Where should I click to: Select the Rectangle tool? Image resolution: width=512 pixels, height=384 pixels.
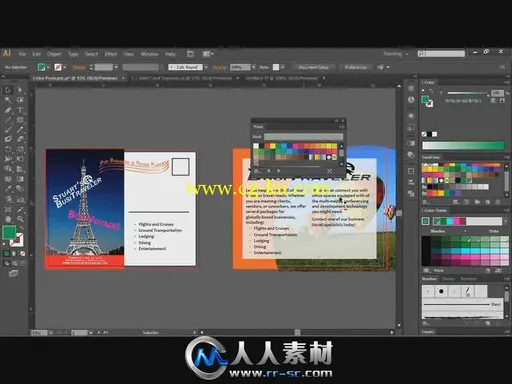[x=20, y=120]
